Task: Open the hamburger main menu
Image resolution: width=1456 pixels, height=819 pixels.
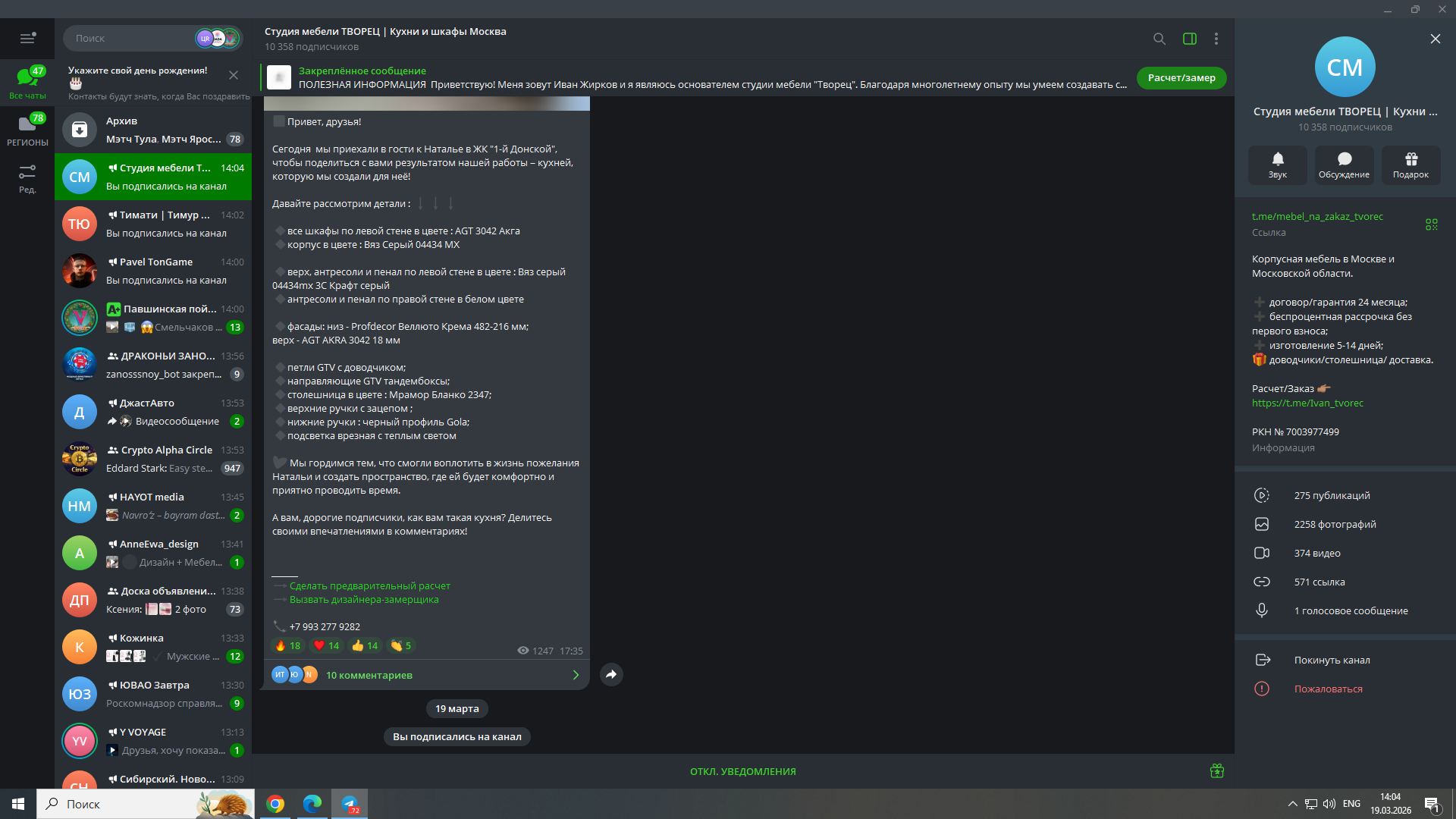Action: [x=27, y=38]
